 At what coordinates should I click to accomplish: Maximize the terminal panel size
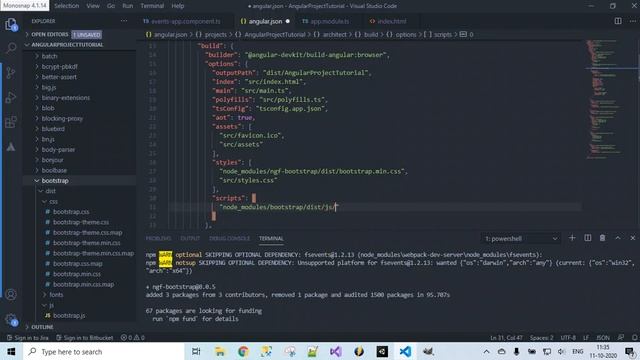click(618, 238)
